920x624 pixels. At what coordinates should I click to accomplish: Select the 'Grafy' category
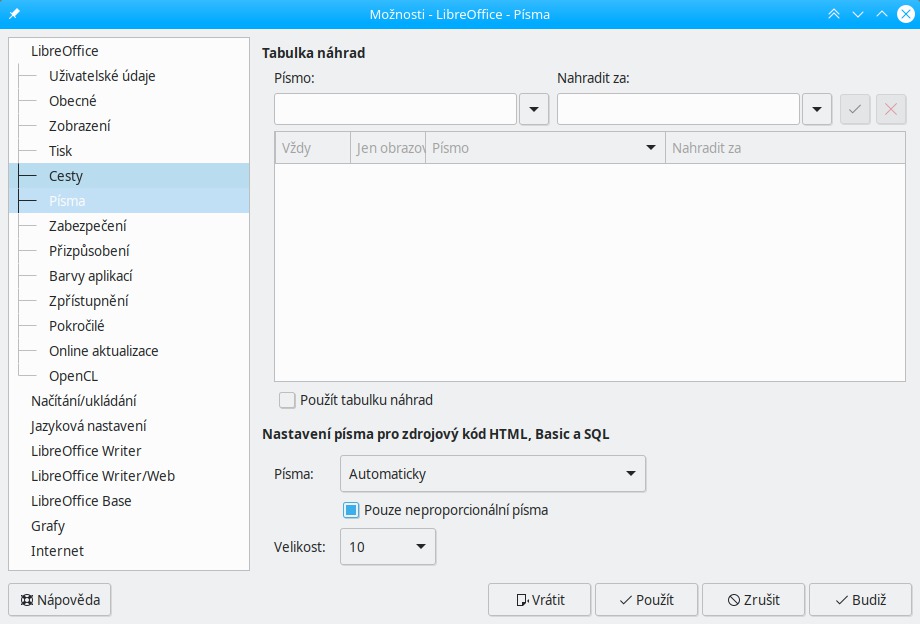click(48, 526)
